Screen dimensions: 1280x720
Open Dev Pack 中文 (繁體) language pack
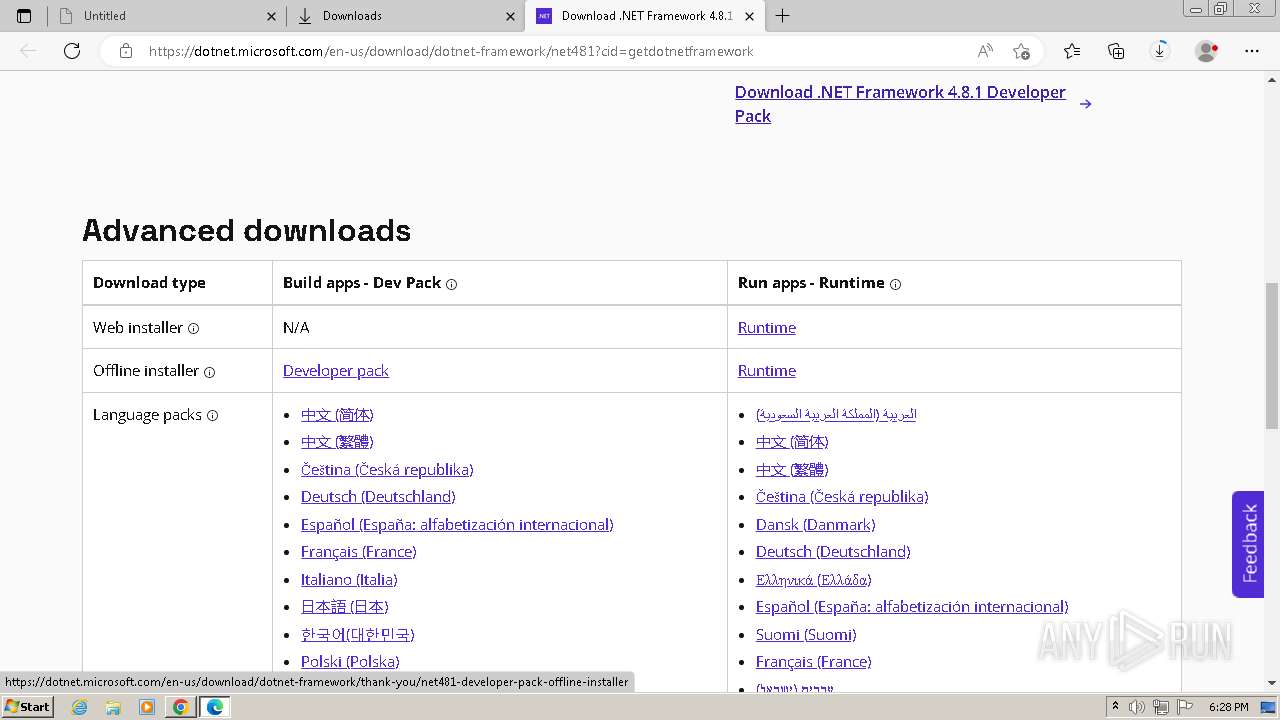tap(337, 441)
